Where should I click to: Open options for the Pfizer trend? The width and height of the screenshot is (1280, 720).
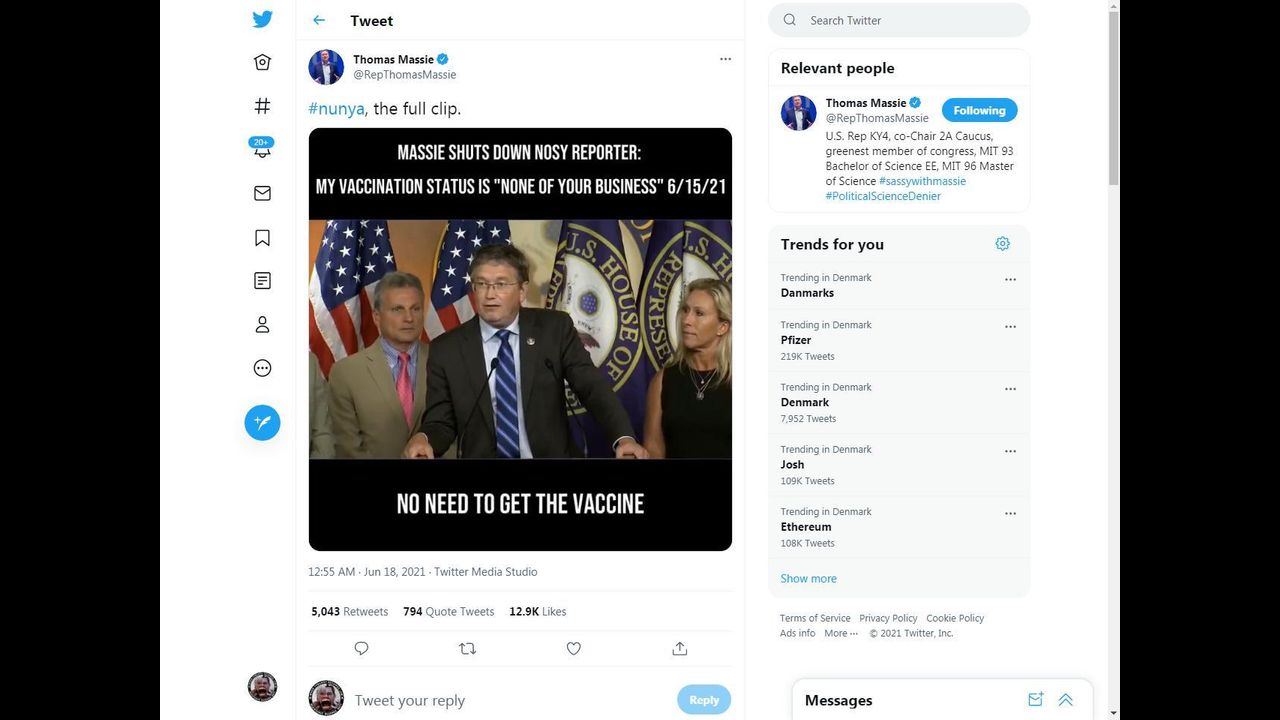coord(1010,326)
